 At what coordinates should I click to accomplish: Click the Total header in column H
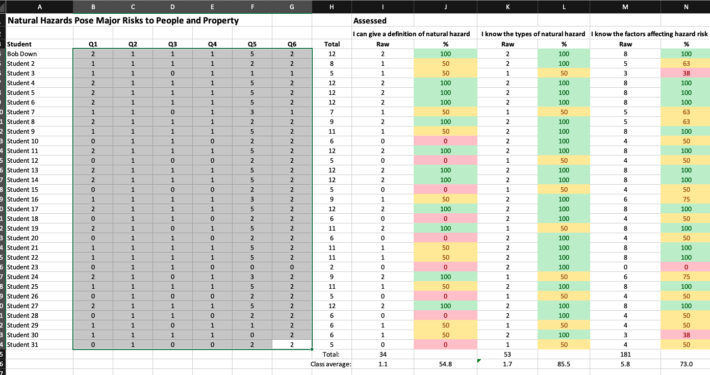tap(331, 44)
